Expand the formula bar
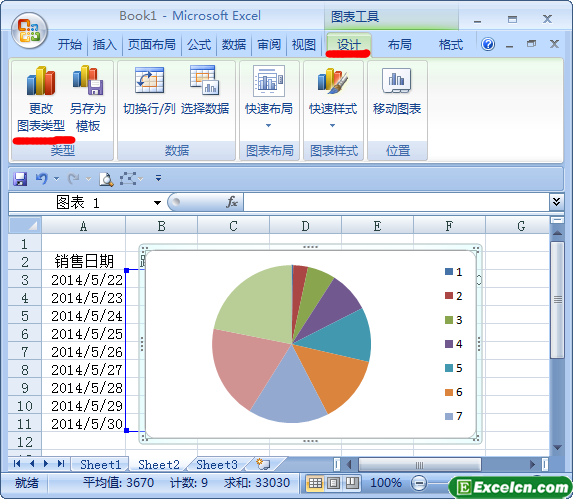Viewport: 573px width, 499px height. point(556,202)
